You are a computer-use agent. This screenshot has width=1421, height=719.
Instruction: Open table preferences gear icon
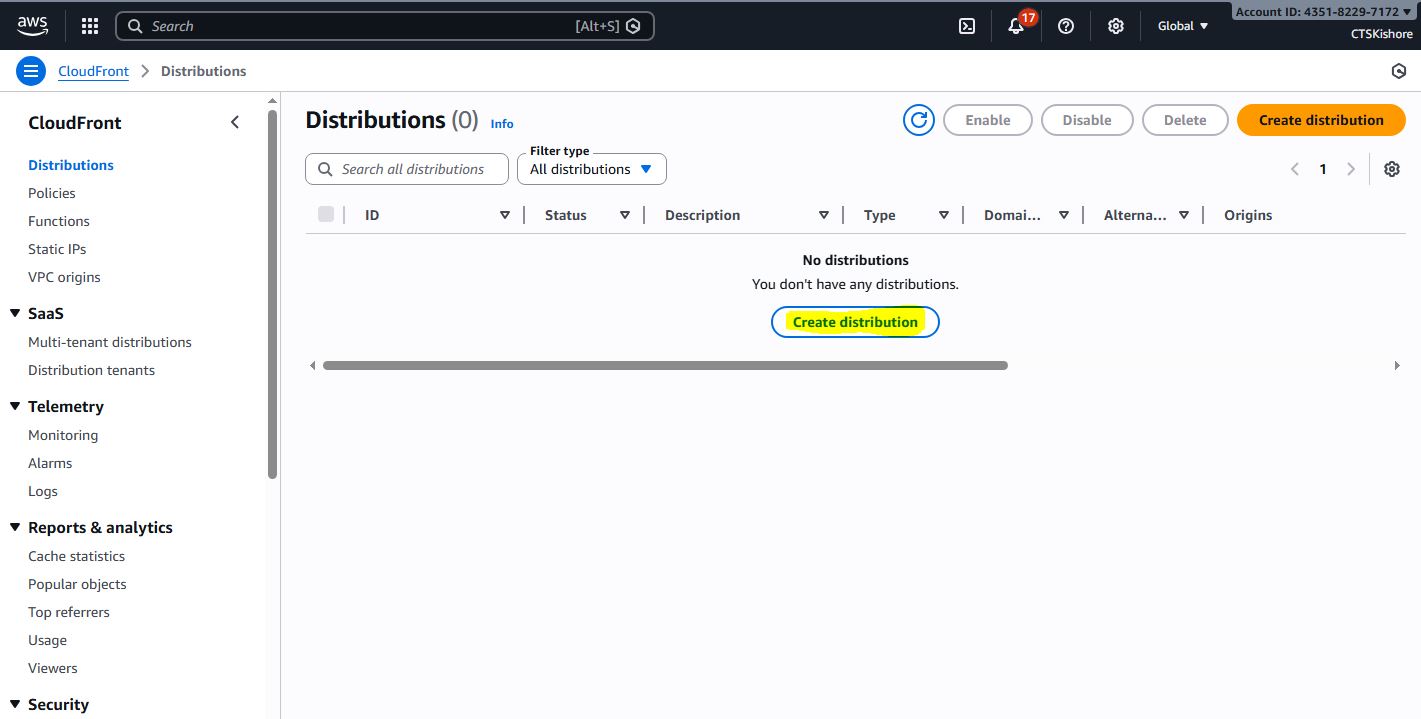(x=1391, y=169)
